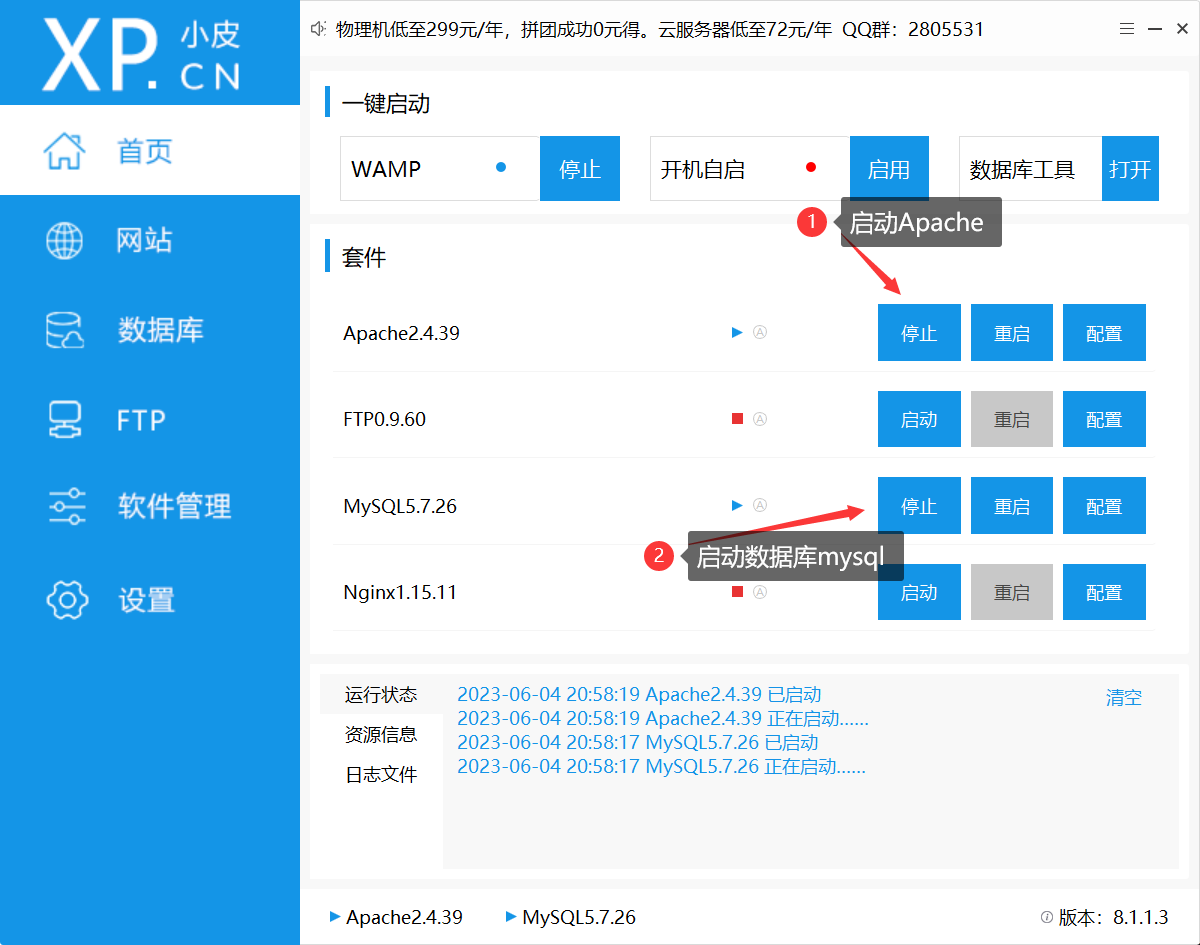Switch to 资源信息 tab
Screen dimensions: 1200x945
coord(381,735)
